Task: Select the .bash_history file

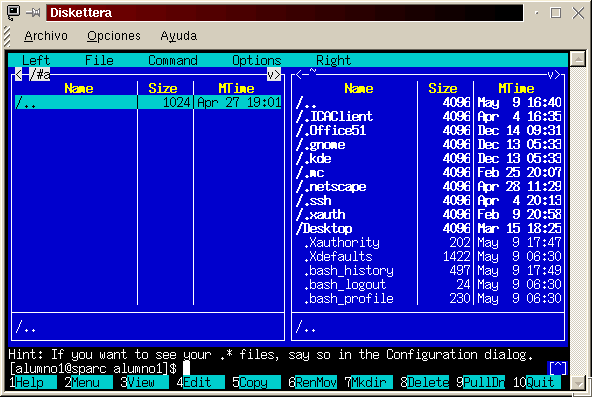Action: [428, 271]
